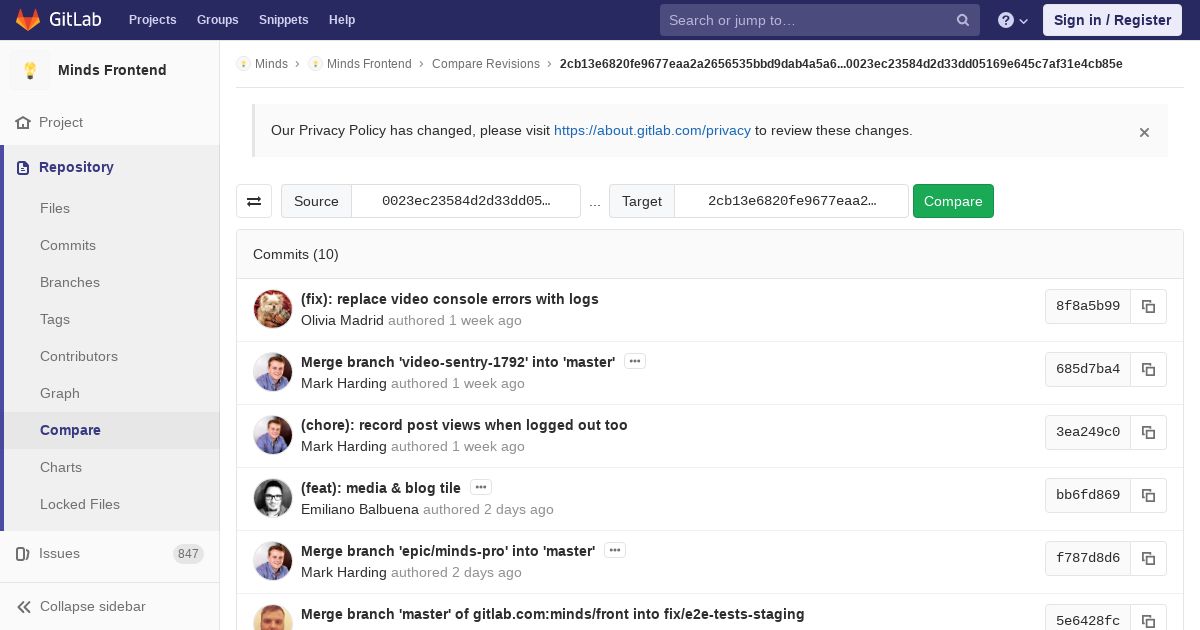The height and width of the screenshot is (630, 1200).
Task: Open the about.gitlab.com/privacy link
Action: click(652, 130)
